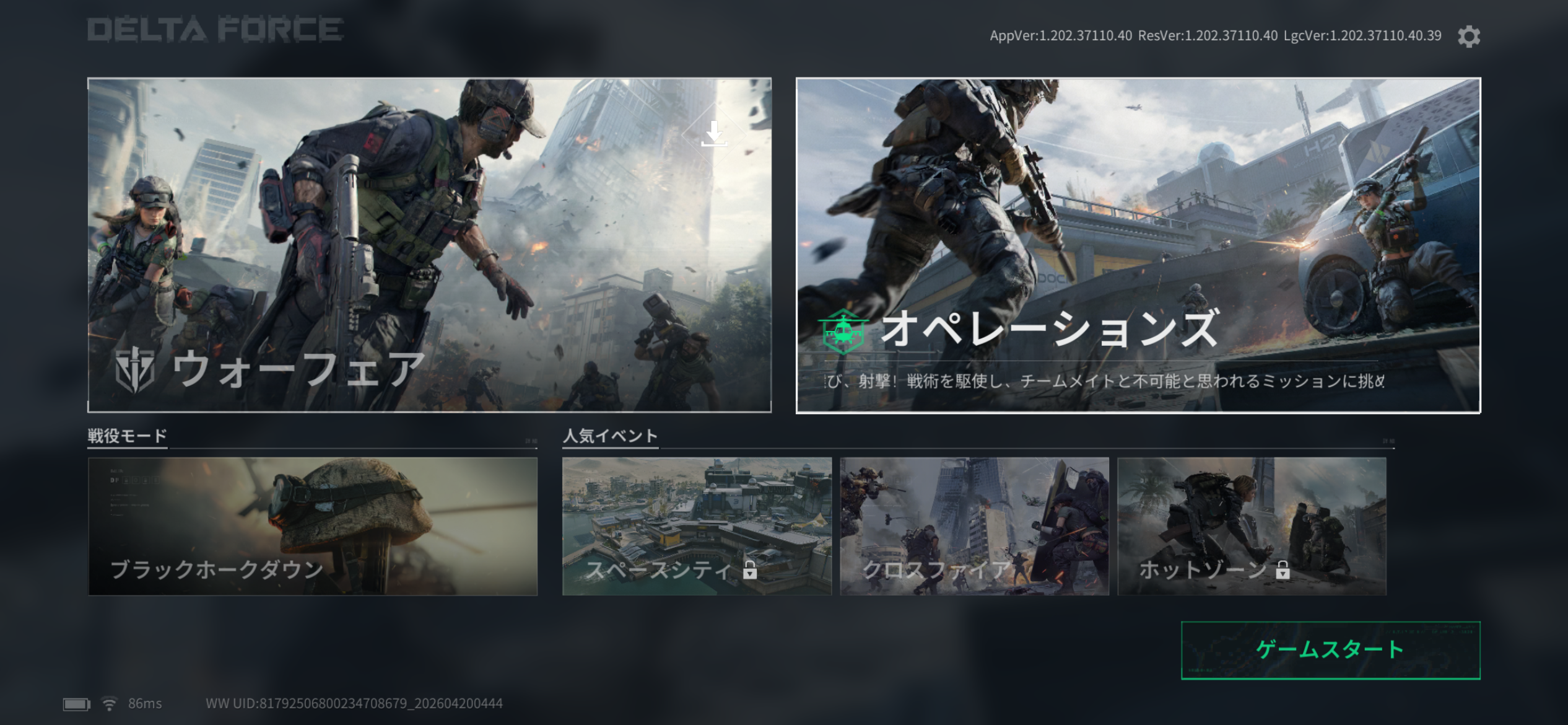Open the ブラックホークダウン campaign card

point(313,526)
